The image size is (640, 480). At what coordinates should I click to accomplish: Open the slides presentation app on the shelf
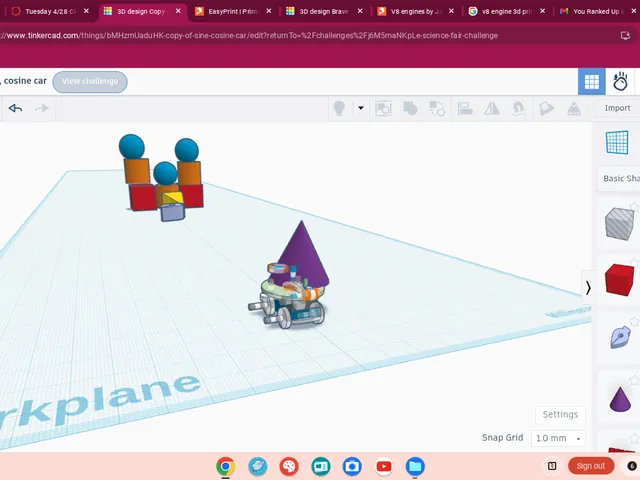(x=321, y=466)
